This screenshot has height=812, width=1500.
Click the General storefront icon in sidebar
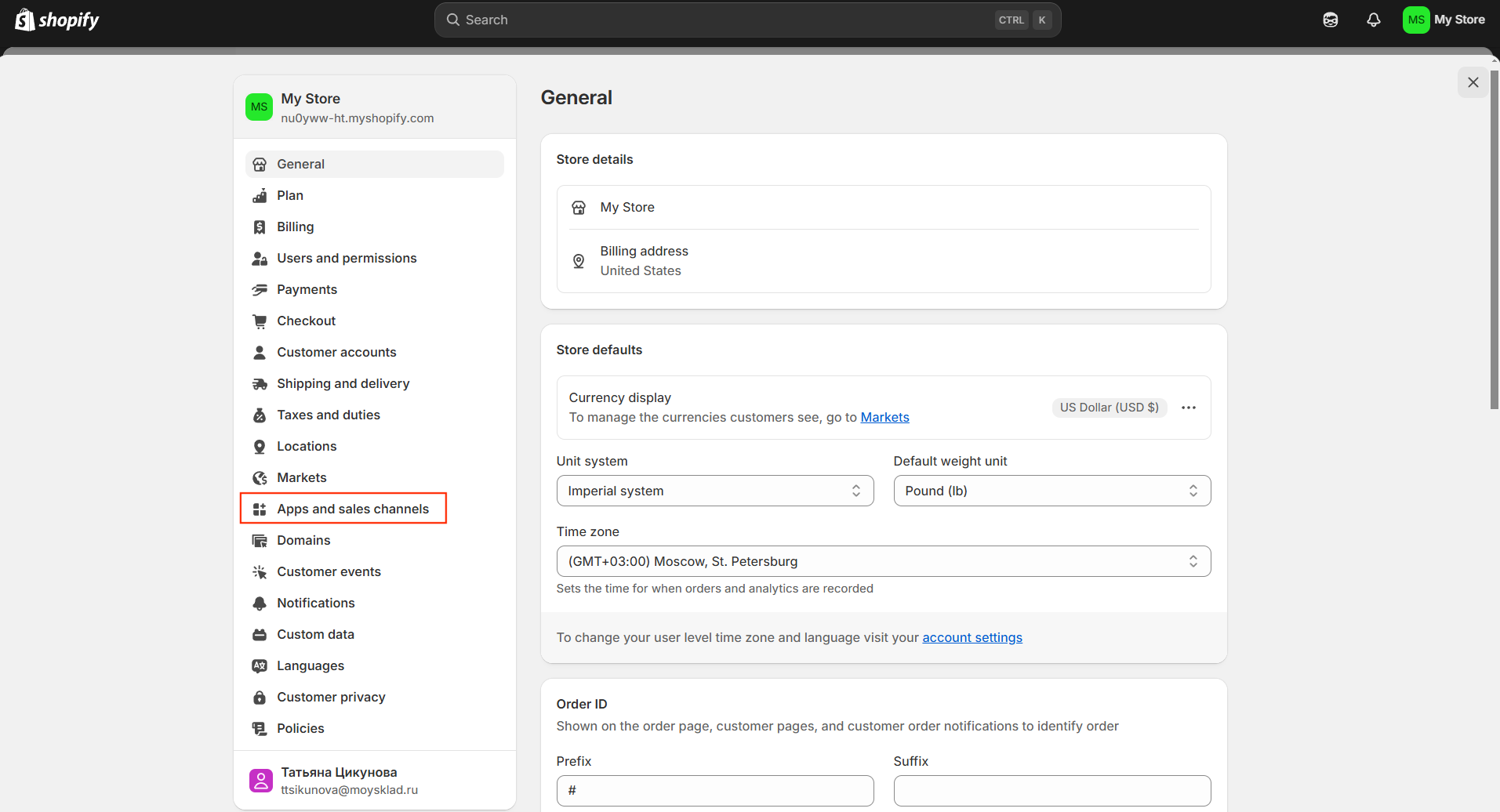tap(260, 164)
